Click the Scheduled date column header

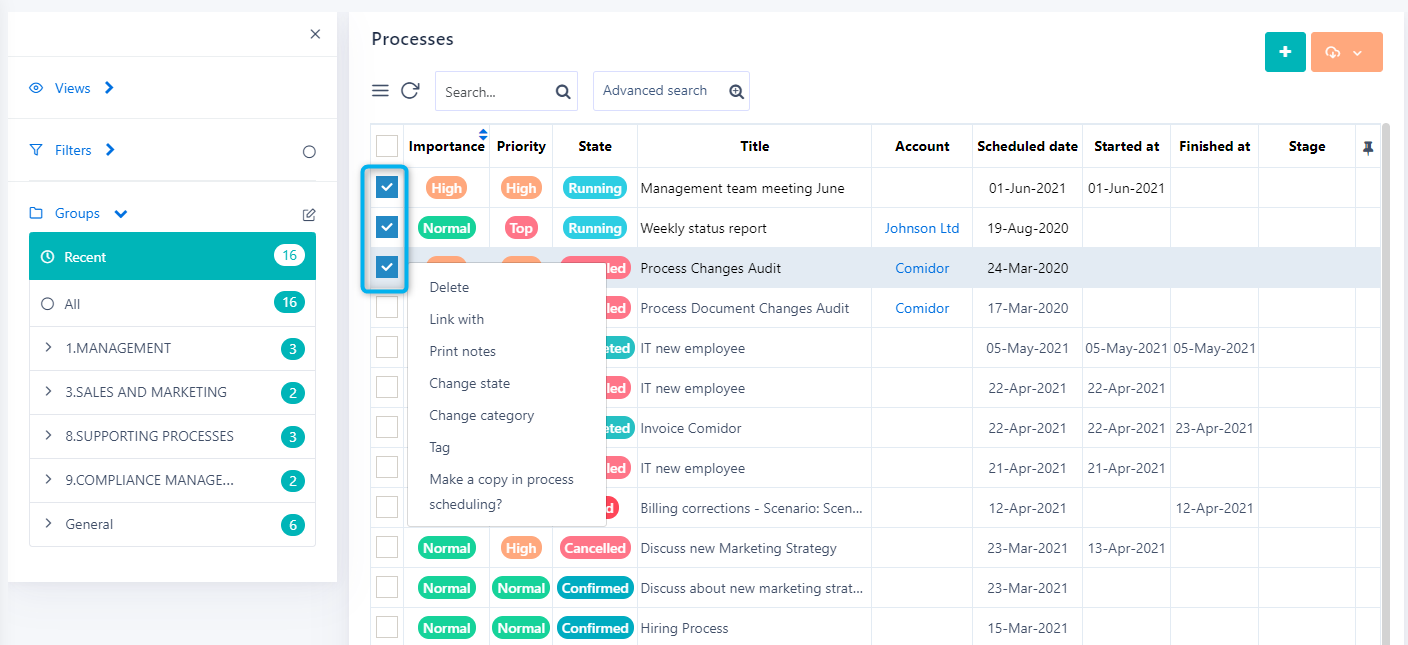(1027, 146)
